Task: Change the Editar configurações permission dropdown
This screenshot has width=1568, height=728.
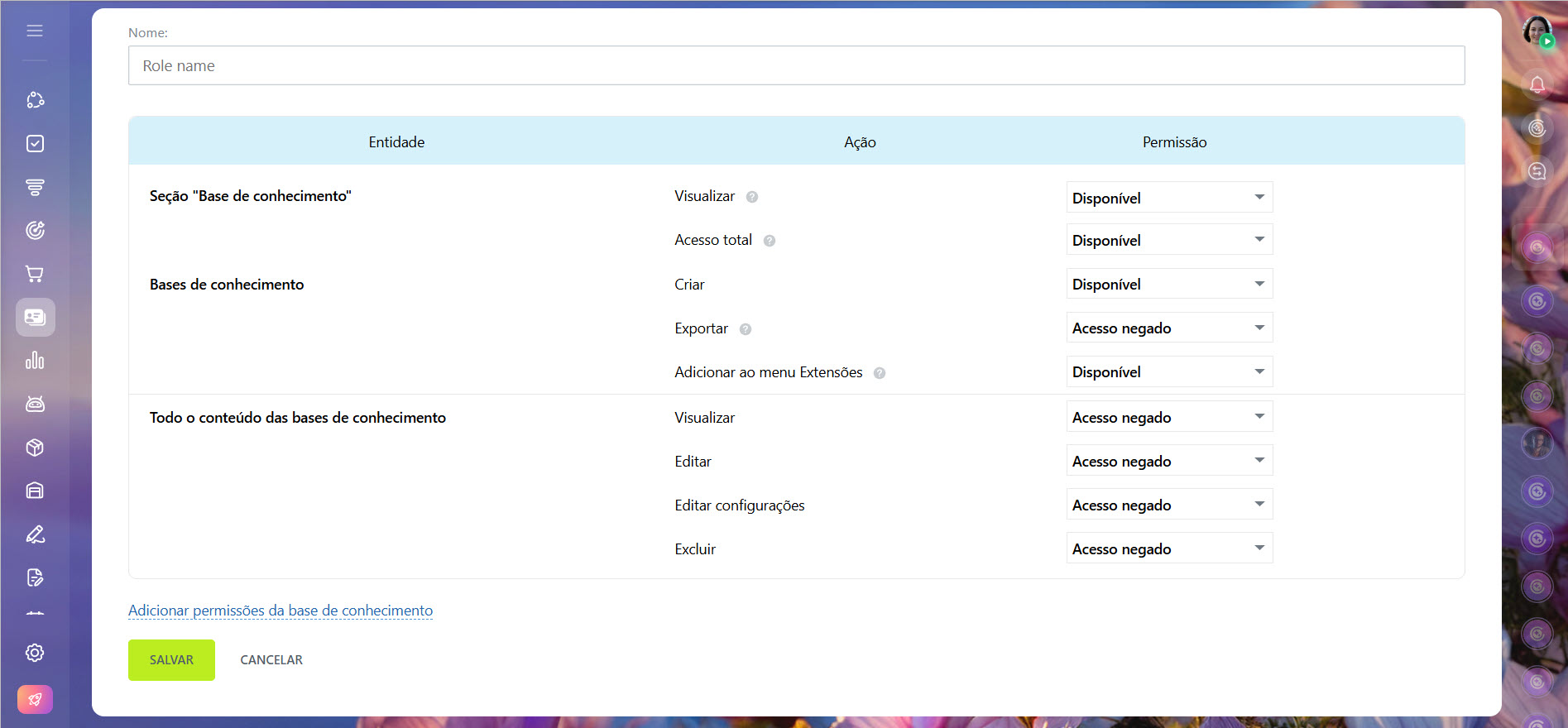Action: 1168,505
